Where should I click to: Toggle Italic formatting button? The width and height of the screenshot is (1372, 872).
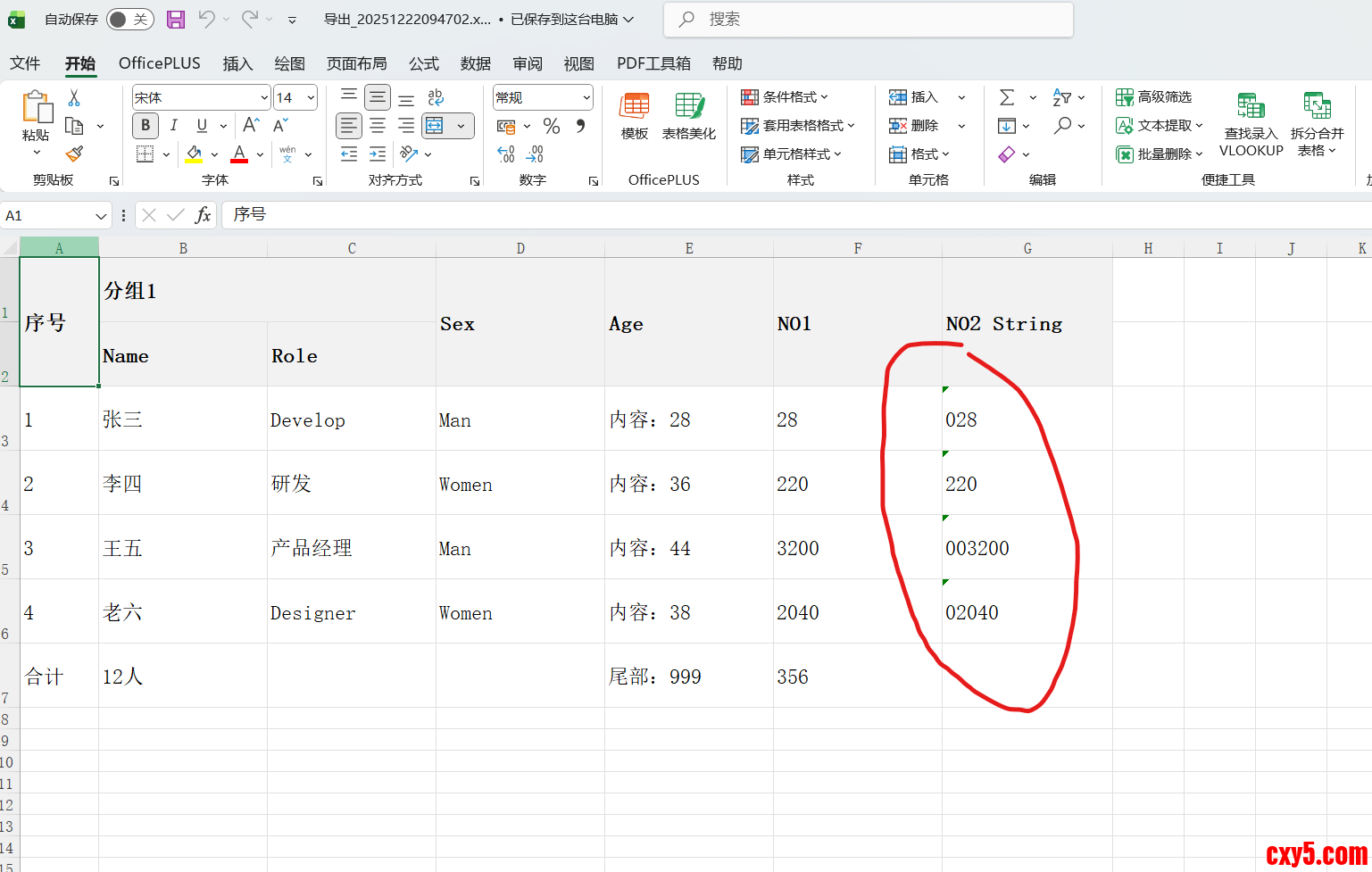(x=174, y=126)
